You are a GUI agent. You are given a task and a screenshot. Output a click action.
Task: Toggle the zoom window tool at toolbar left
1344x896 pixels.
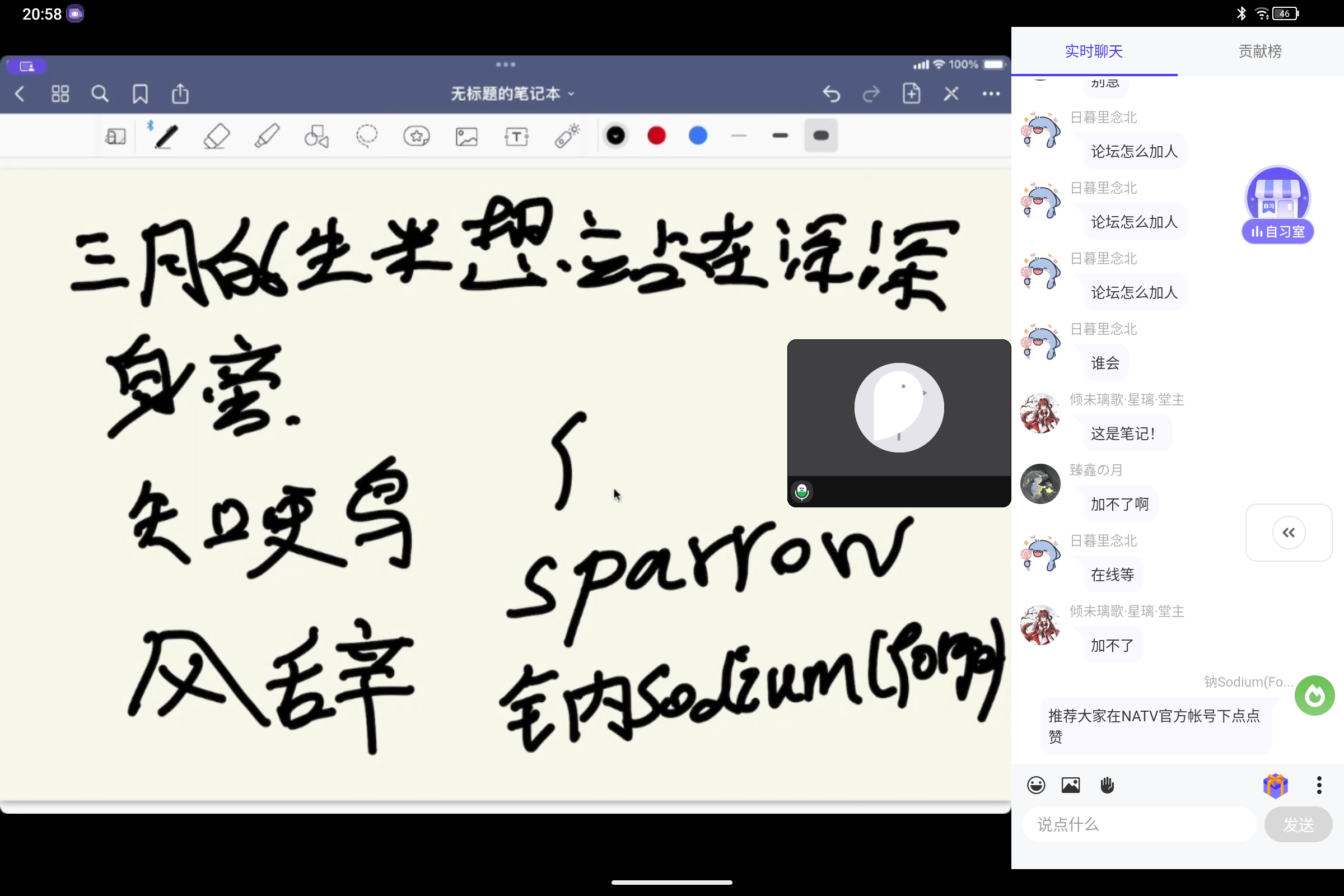pyautogui.click(x=115, y=137)
